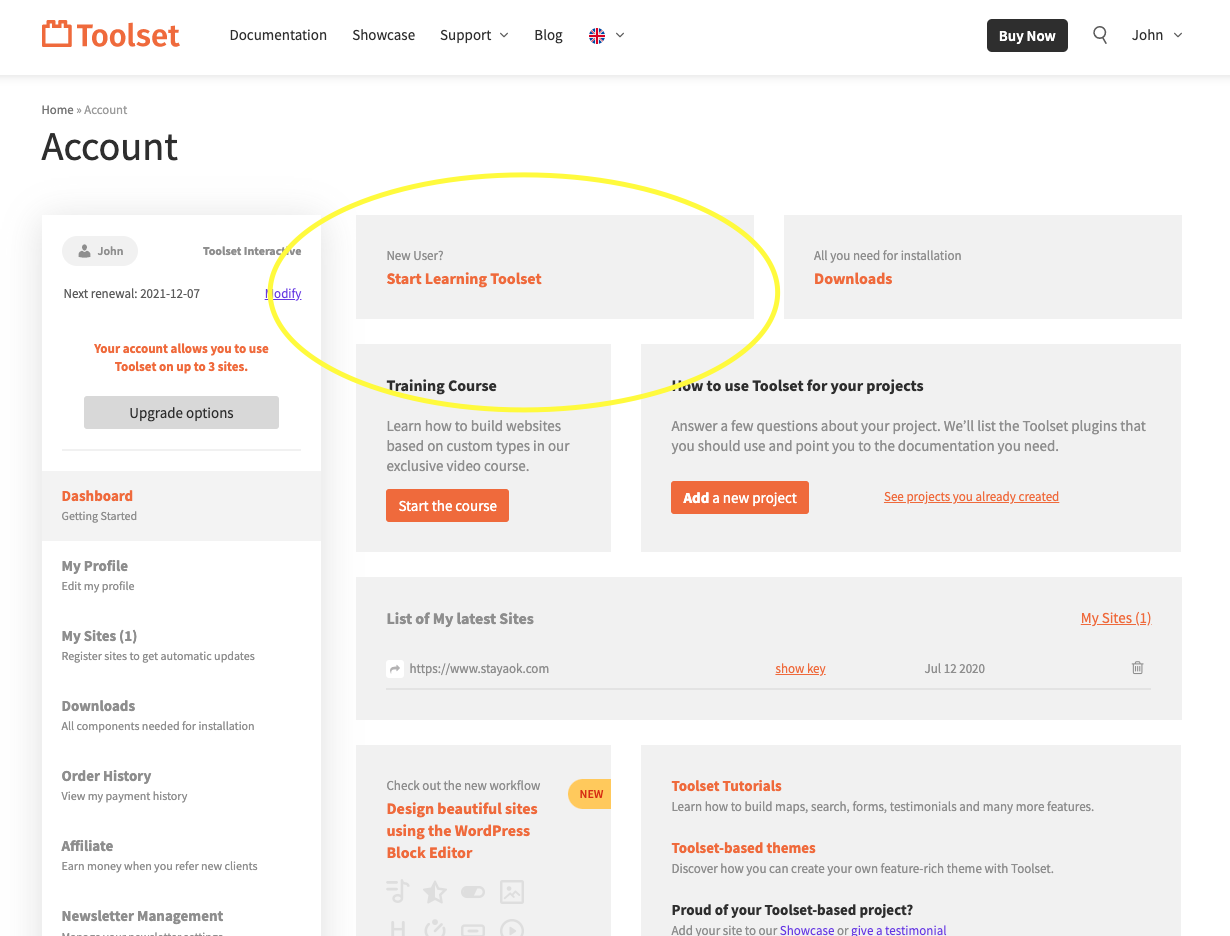This screenshot has height=936, width=1230.
Task: Click How to use Toolset for your projects heading
Action: (797, 386)
